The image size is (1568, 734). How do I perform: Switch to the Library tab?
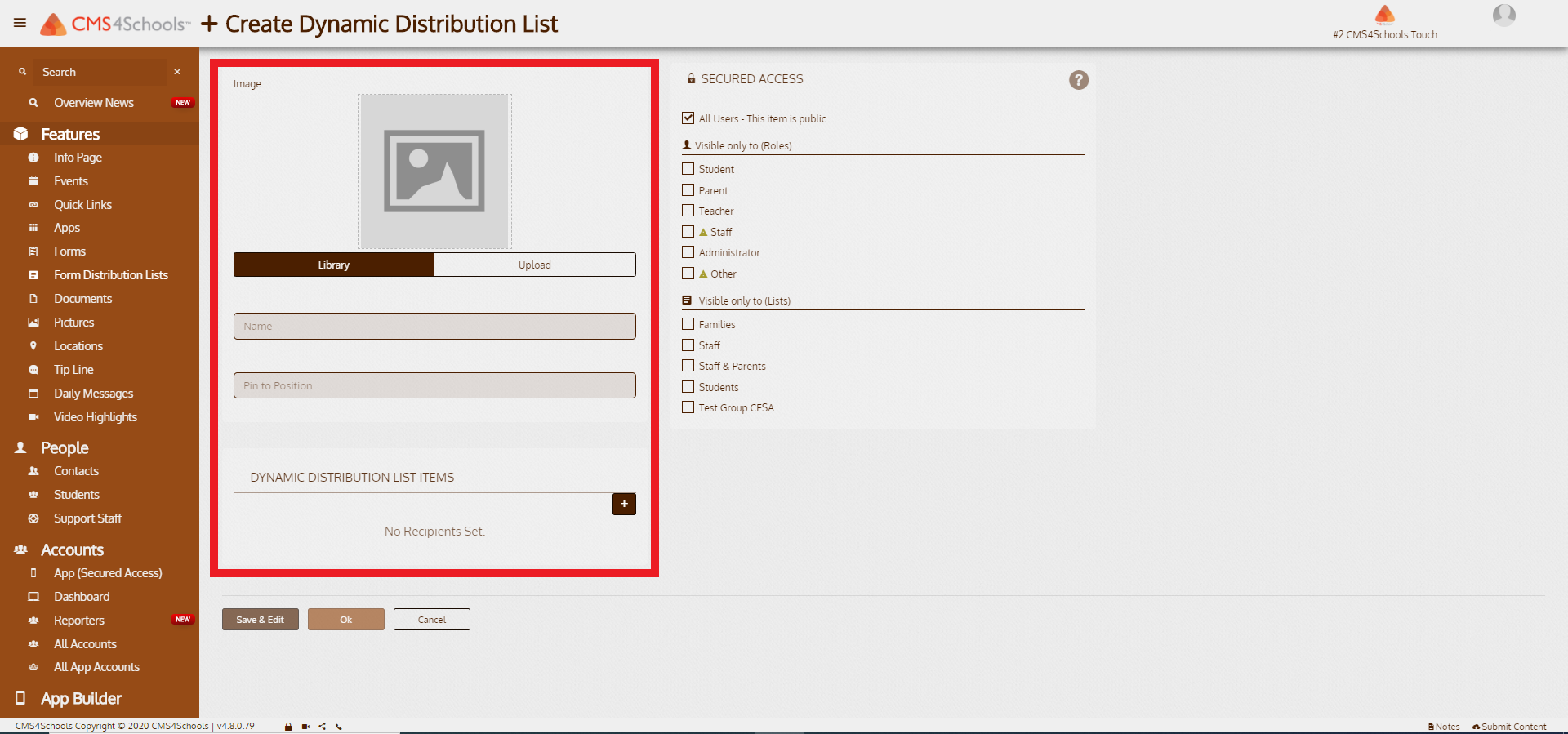point(334,265)
